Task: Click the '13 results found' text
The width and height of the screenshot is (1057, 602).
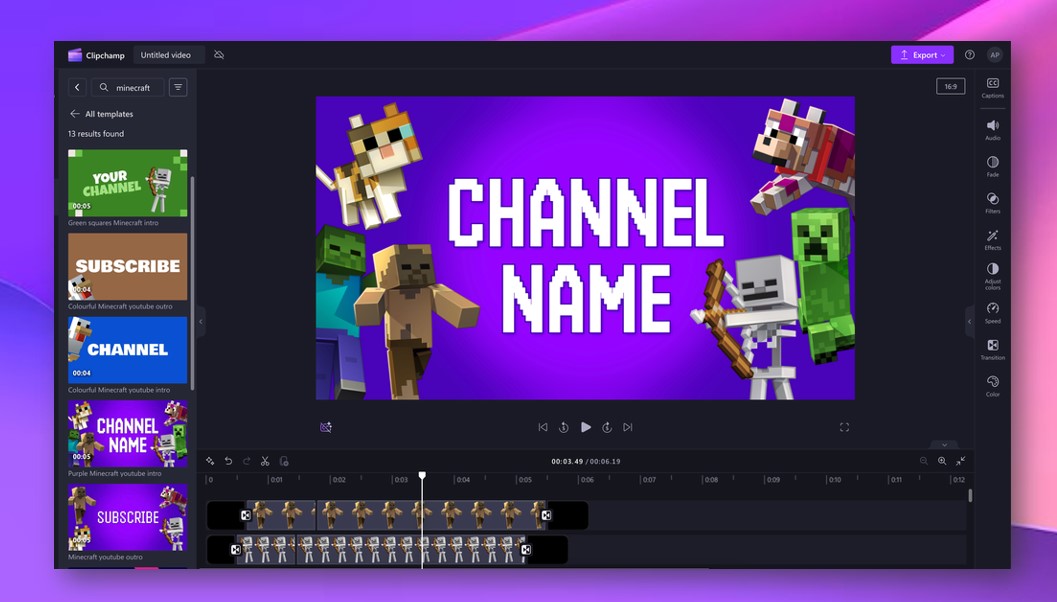Action: click(x=96, y=133)
